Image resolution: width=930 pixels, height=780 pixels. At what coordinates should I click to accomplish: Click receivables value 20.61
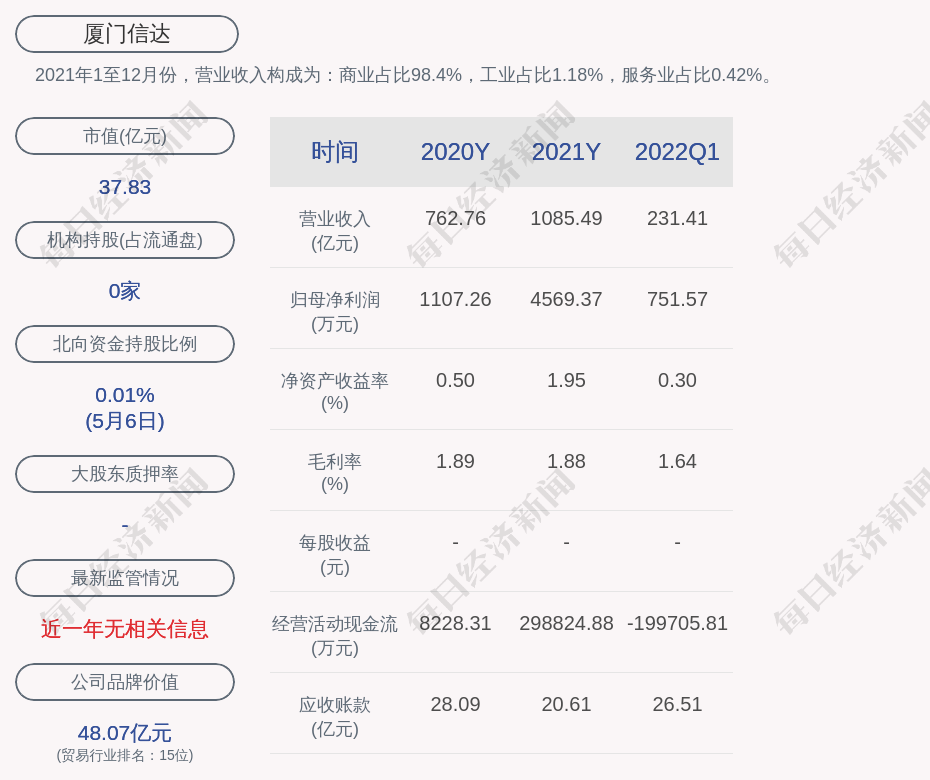click(x=566, y=704)
